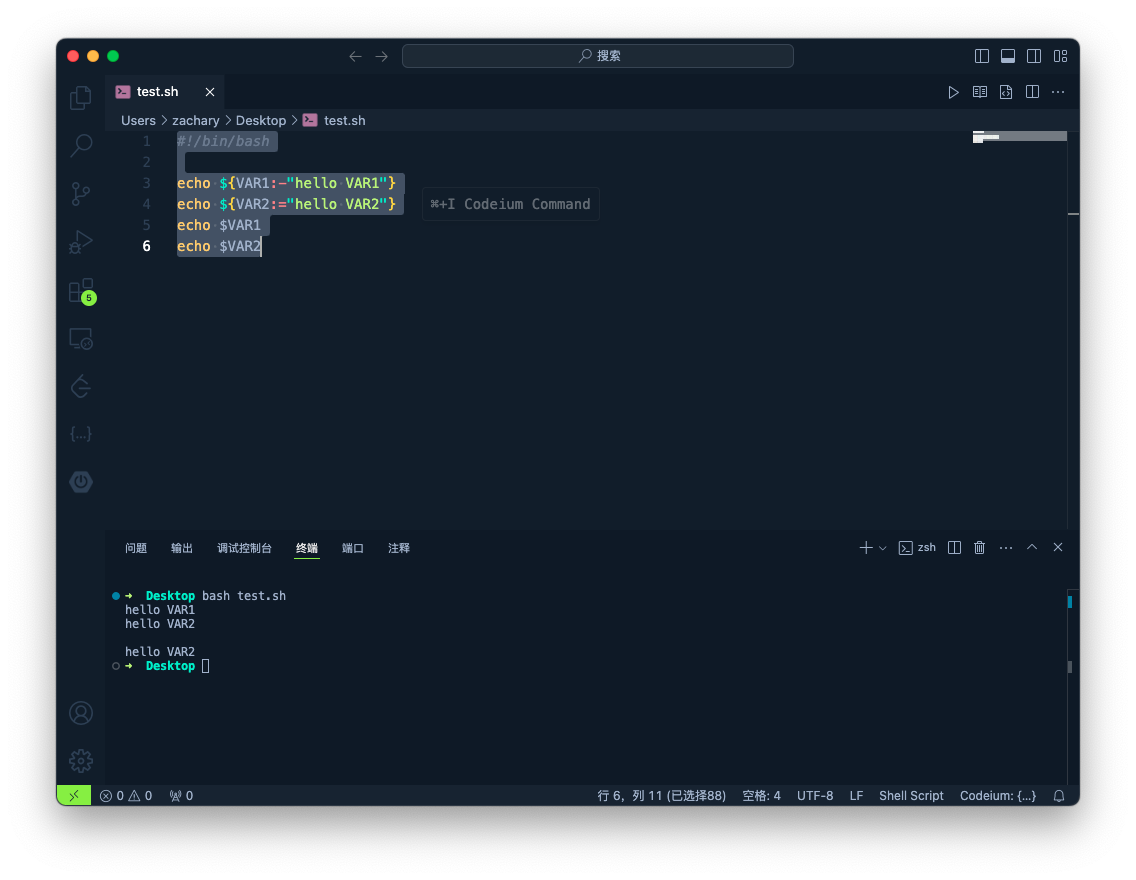Switch to the 终端 panel tab
Image resolution: width=1136 pixels, height=880 pixels.
[307, 548]
